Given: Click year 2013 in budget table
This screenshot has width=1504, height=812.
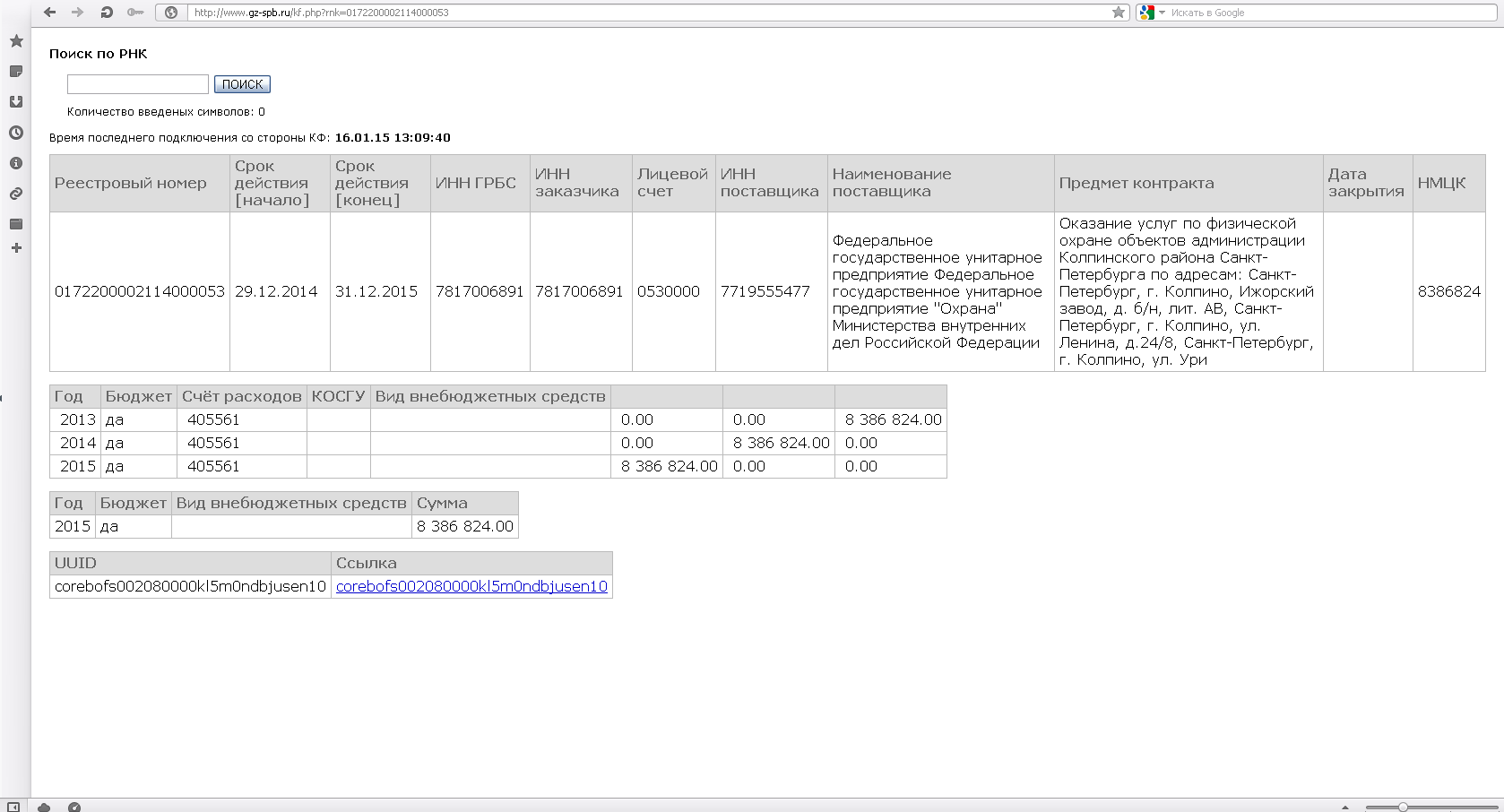Looking at the screenshot, I should click(78, 419).
